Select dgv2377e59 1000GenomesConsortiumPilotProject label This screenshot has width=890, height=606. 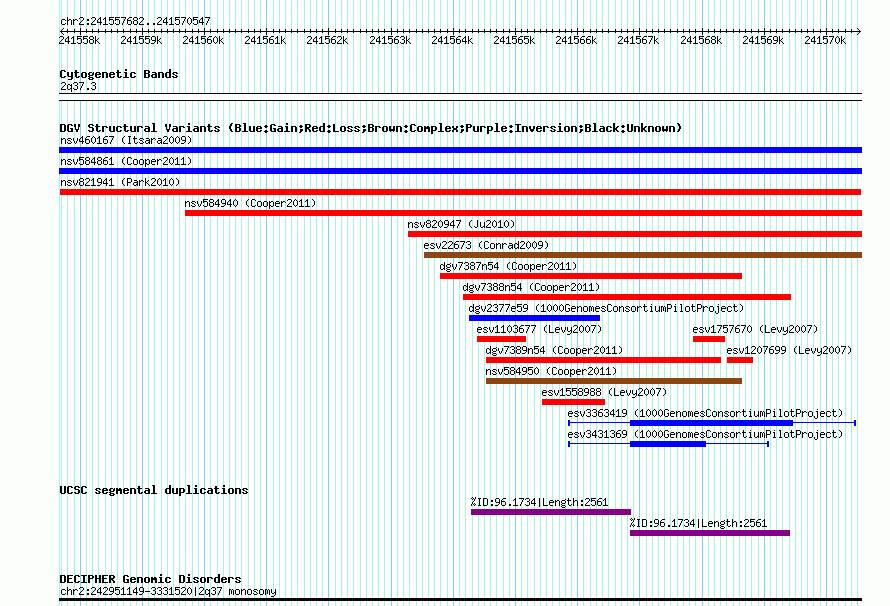tap(606, 308)
